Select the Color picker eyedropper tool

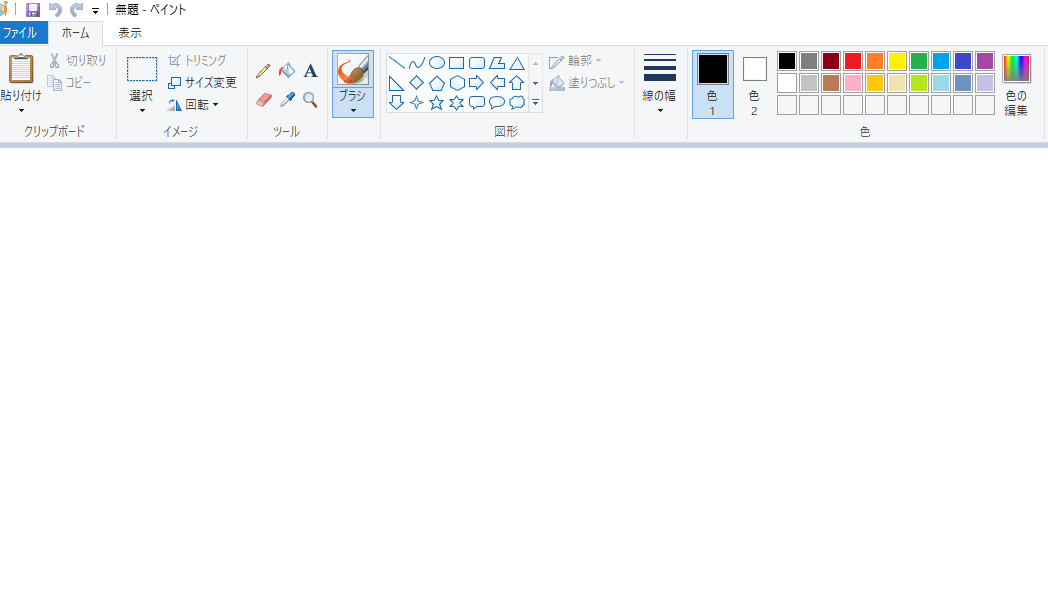point(287,100)
